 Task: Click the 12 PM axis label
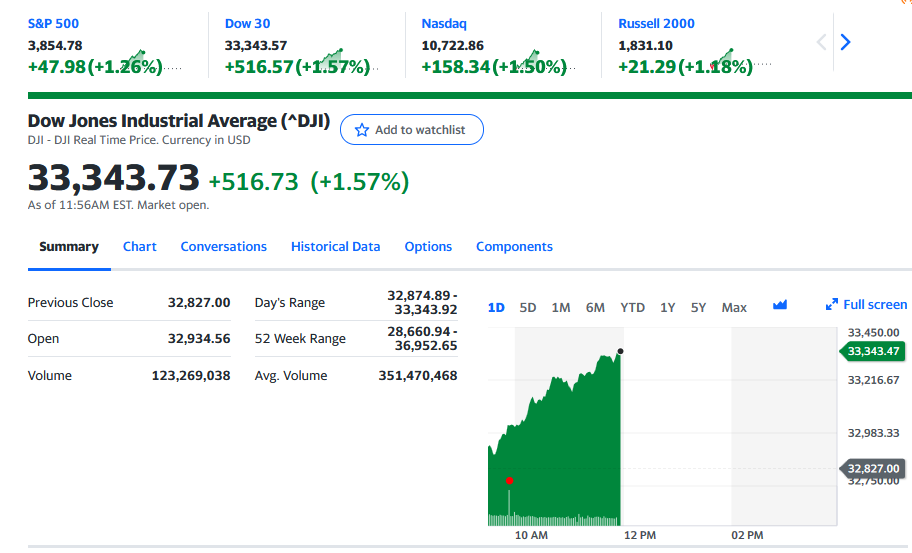(x=640, y=535)
